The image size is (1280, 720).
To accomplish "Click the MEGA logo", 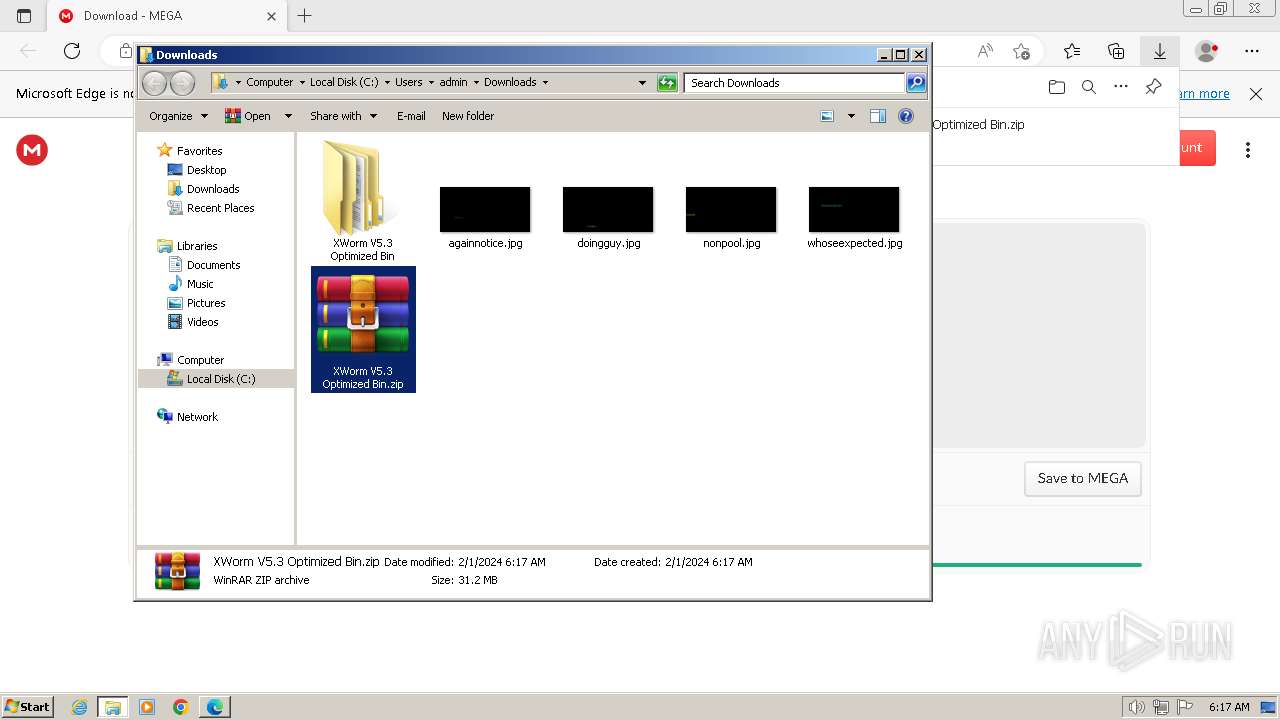I will click(x=32, y=150).
